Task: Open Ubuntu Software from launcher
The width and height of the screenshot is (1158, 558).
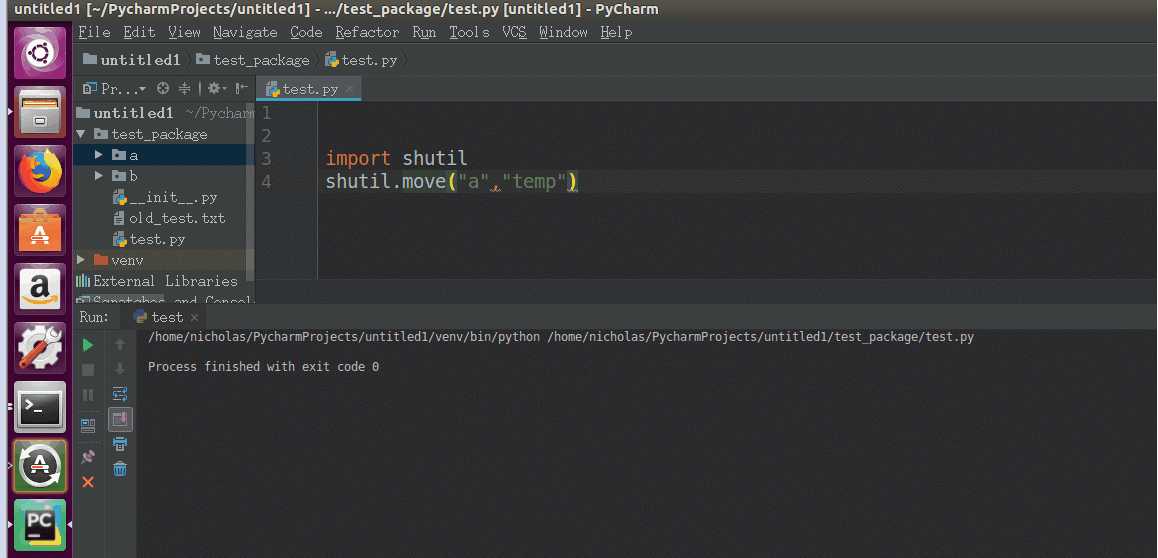Action: click(x=40, y=230)
